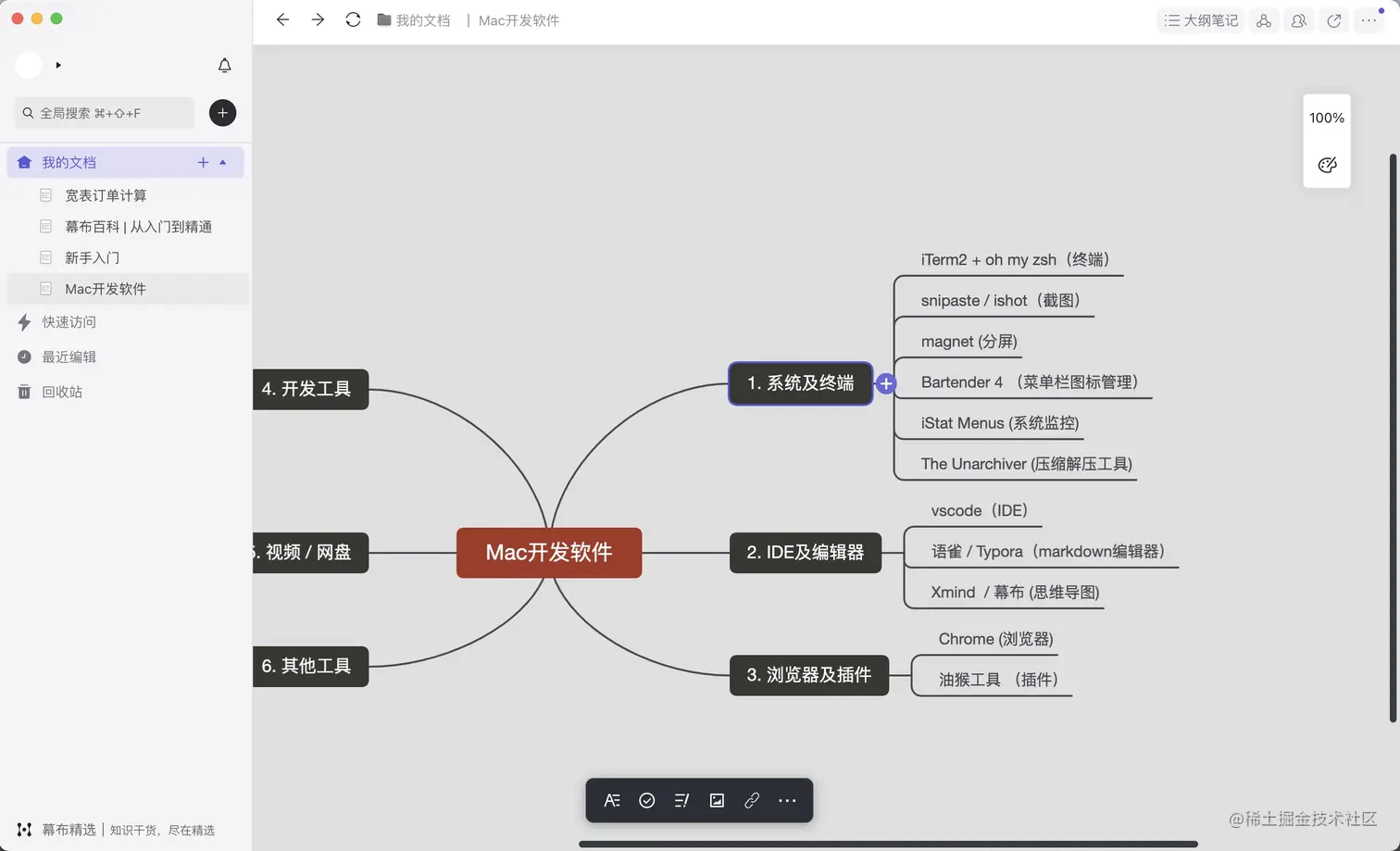This screenshot has height=851, width=1400.
Task: Open the more options menu in top bar
Action: pos(1369,20)
